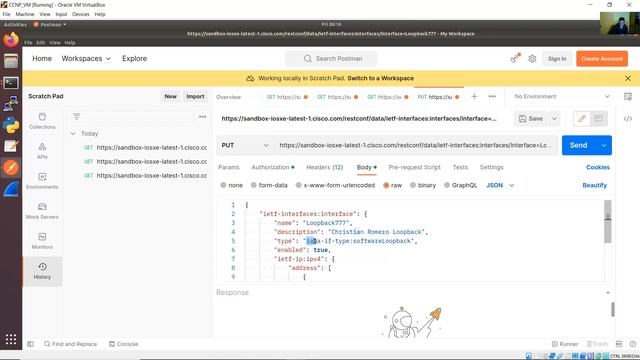
Task: Click the Save button
Action: pyautogui.click(x=531, y=119)
